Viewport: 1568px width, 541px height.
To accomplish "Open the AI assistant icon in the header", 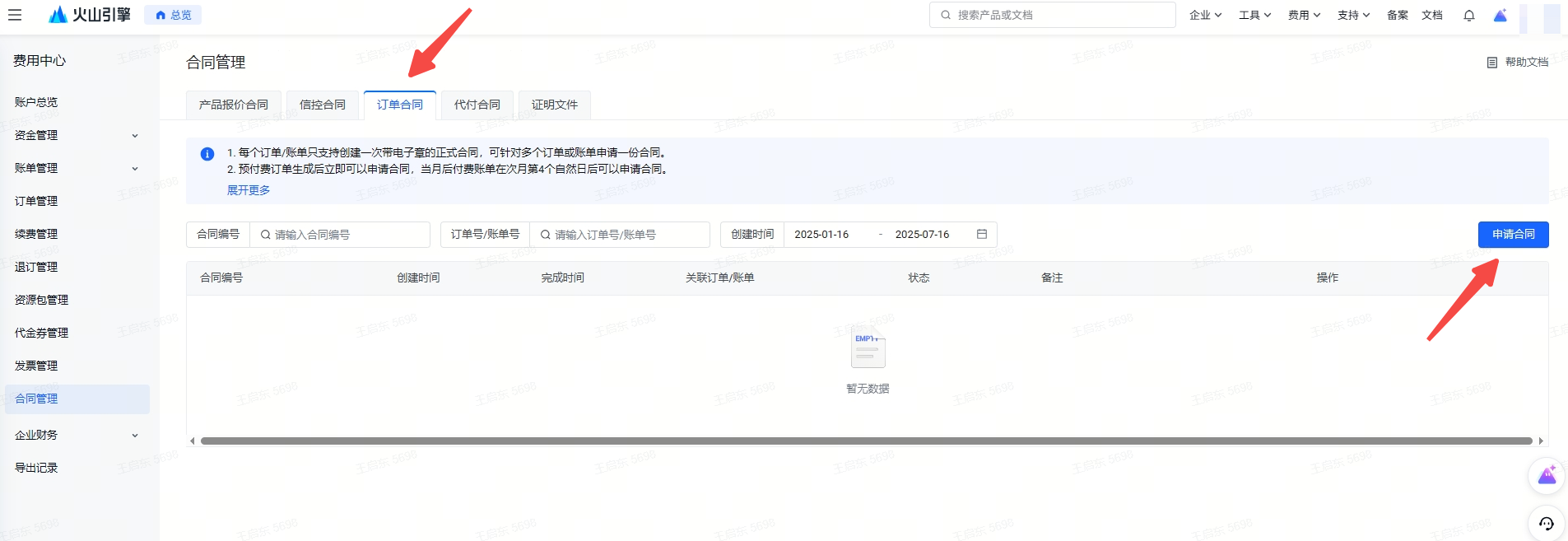I will pyautogui.click(x=1500, y=16).
